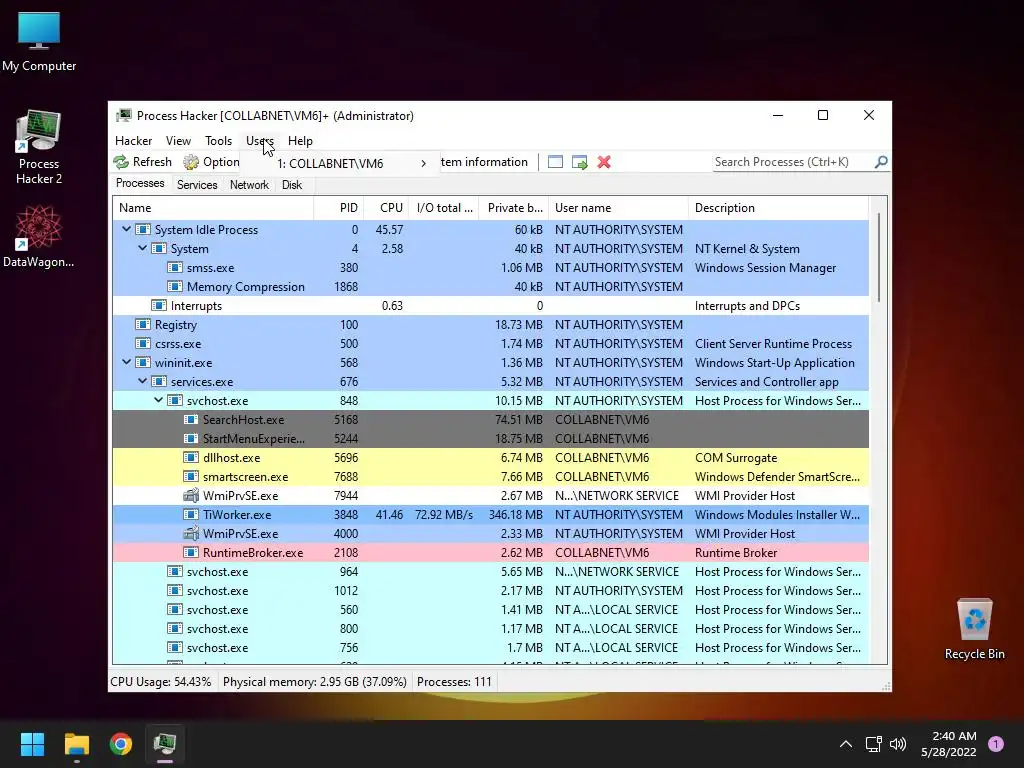Screen dimensions: 1024x768
Task: Collapse the System process subtree
Action: pyautogui.click(x=142, y=248)
